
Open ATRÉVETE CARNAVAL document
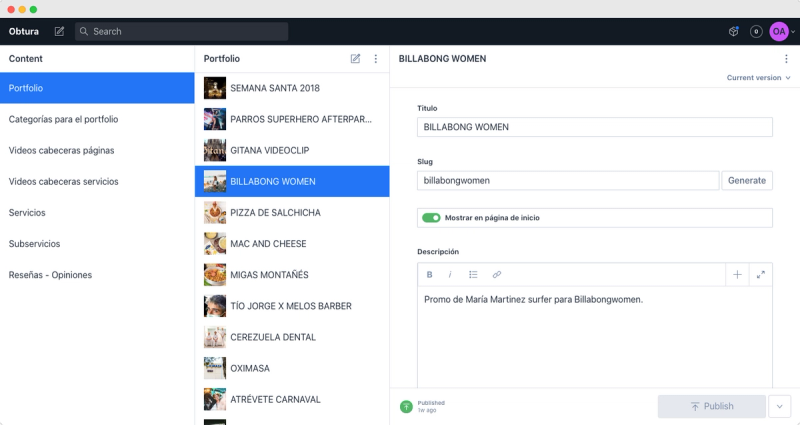coord(292,399)
